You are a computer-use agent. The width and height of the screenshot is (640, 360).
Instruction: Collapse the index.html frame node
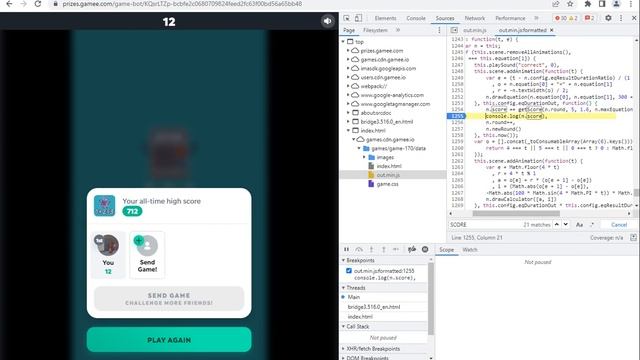tap(348, 131)
